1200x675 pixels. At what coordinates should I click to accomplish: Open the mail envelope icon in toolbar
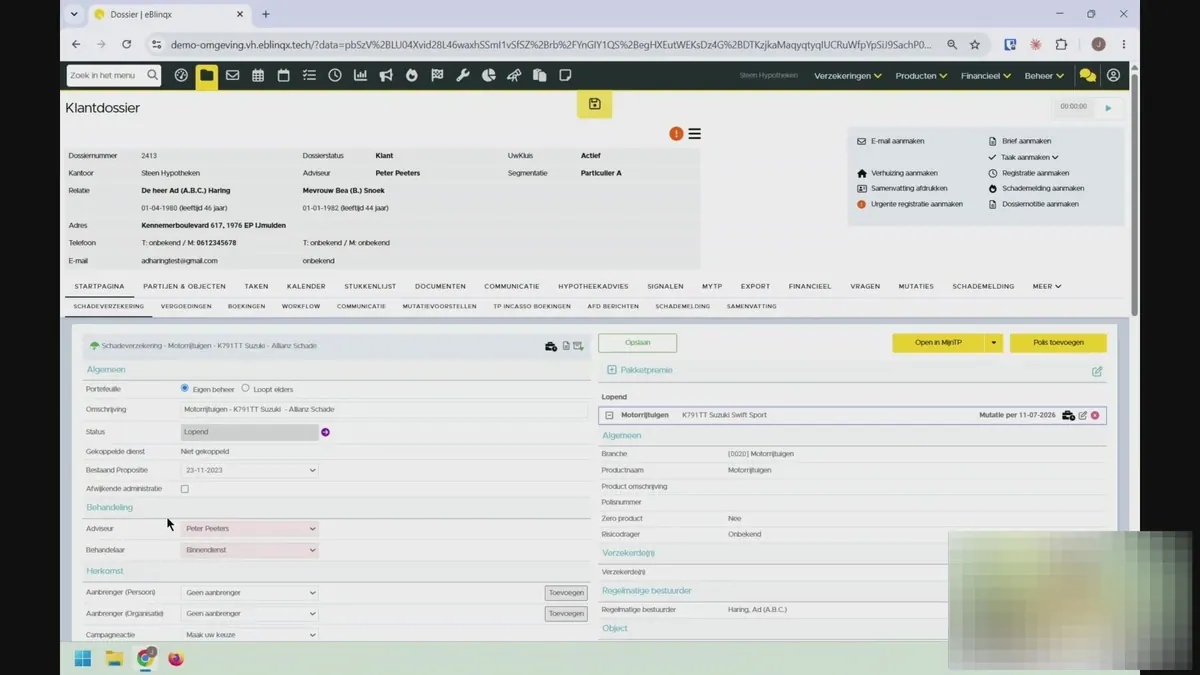coord(232,75)
